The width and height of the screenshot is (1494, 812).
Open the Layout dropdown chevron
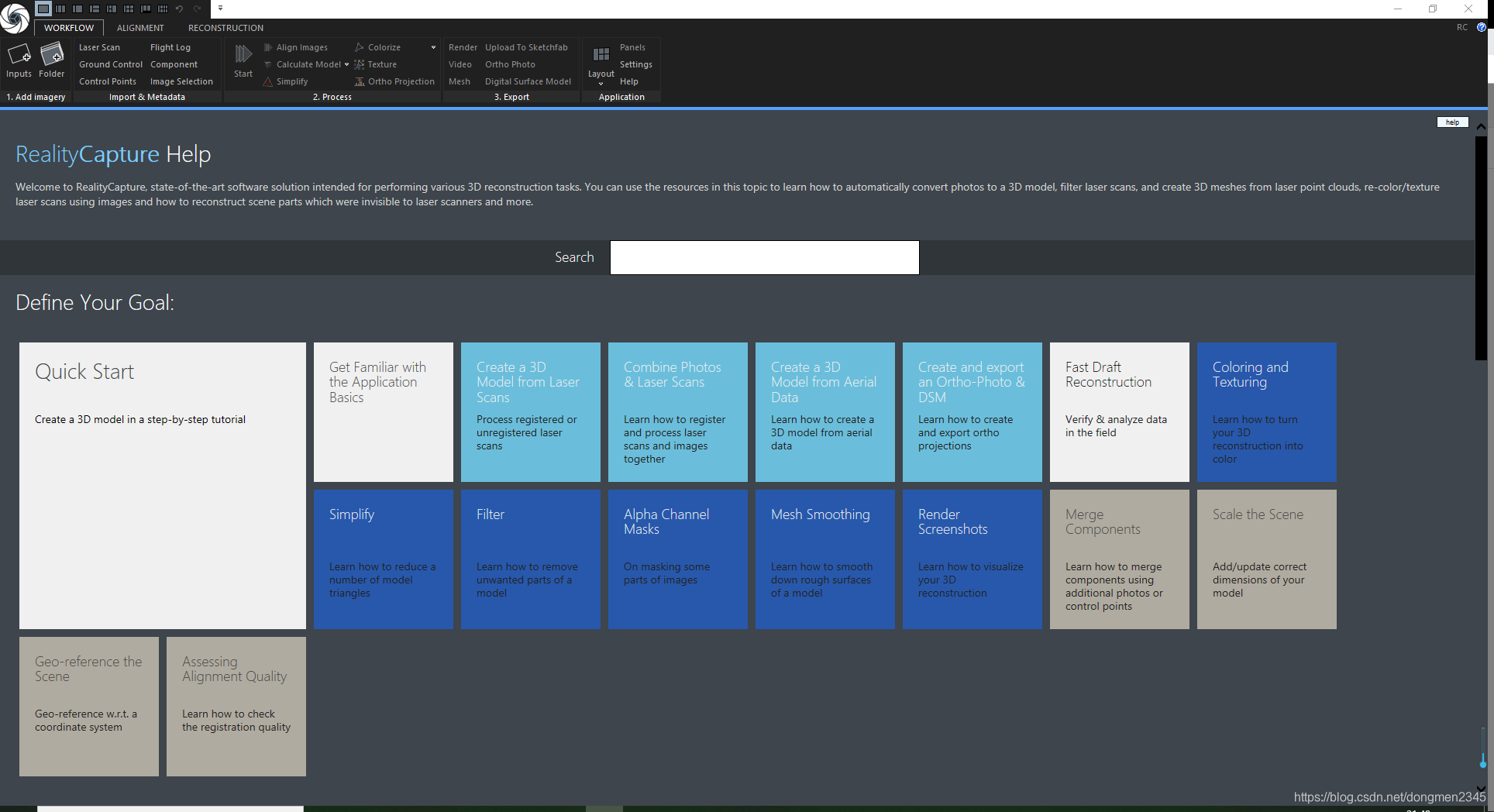[601, 83]
